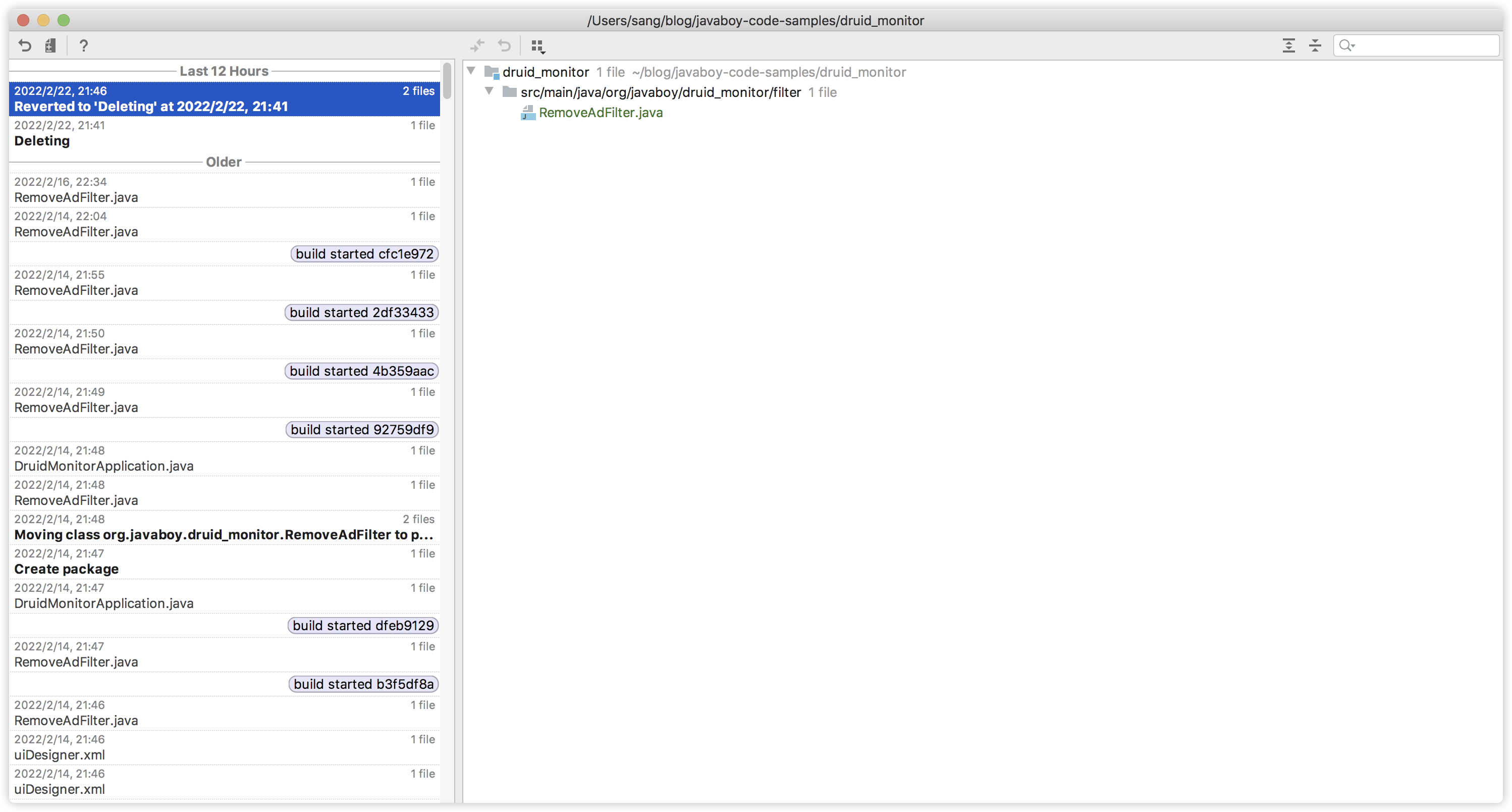The height and width of the screenshot is (812, 1512).
Task: Click the search magnifier icon
Action: pos(1346,45)
